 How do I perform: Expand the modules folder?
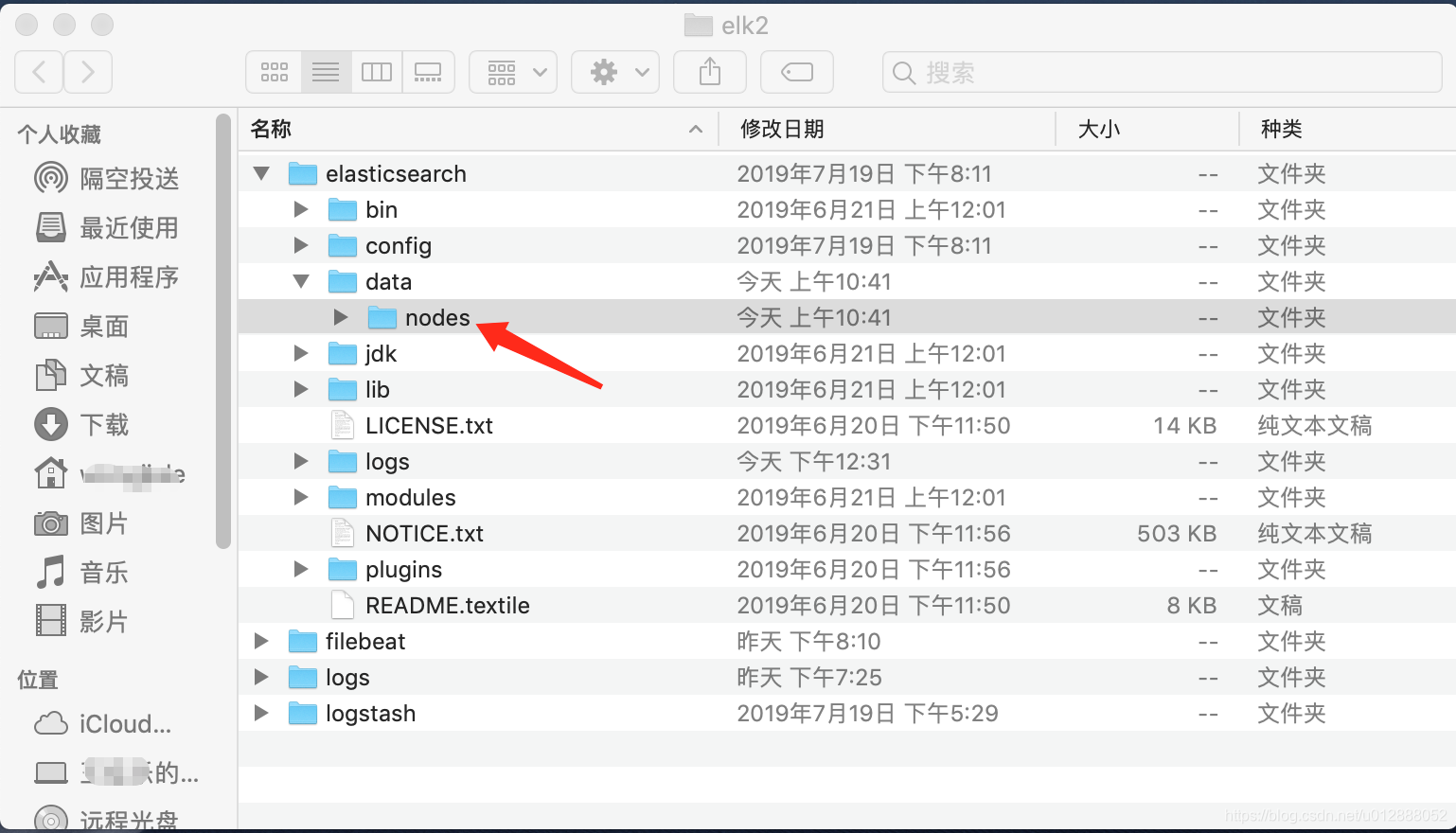click(301, 497)
